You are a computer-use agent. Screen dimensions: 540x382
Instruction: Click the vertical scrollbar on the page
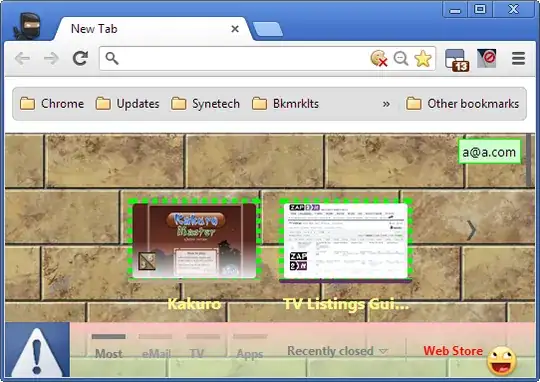(529, 160)
